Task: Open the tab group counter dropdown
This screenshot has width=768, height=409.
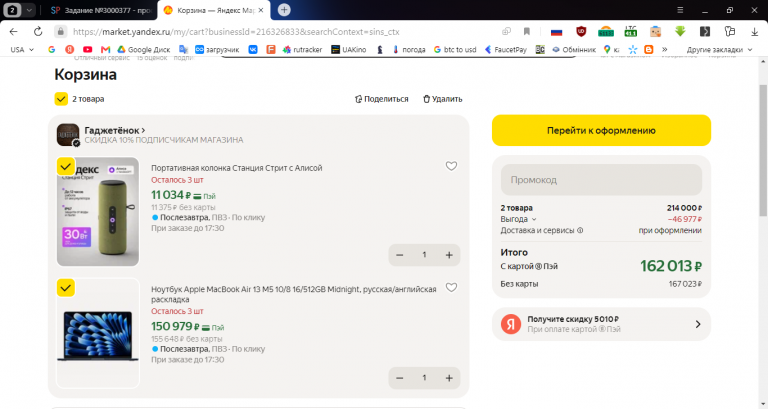Action: coord(20,10)
